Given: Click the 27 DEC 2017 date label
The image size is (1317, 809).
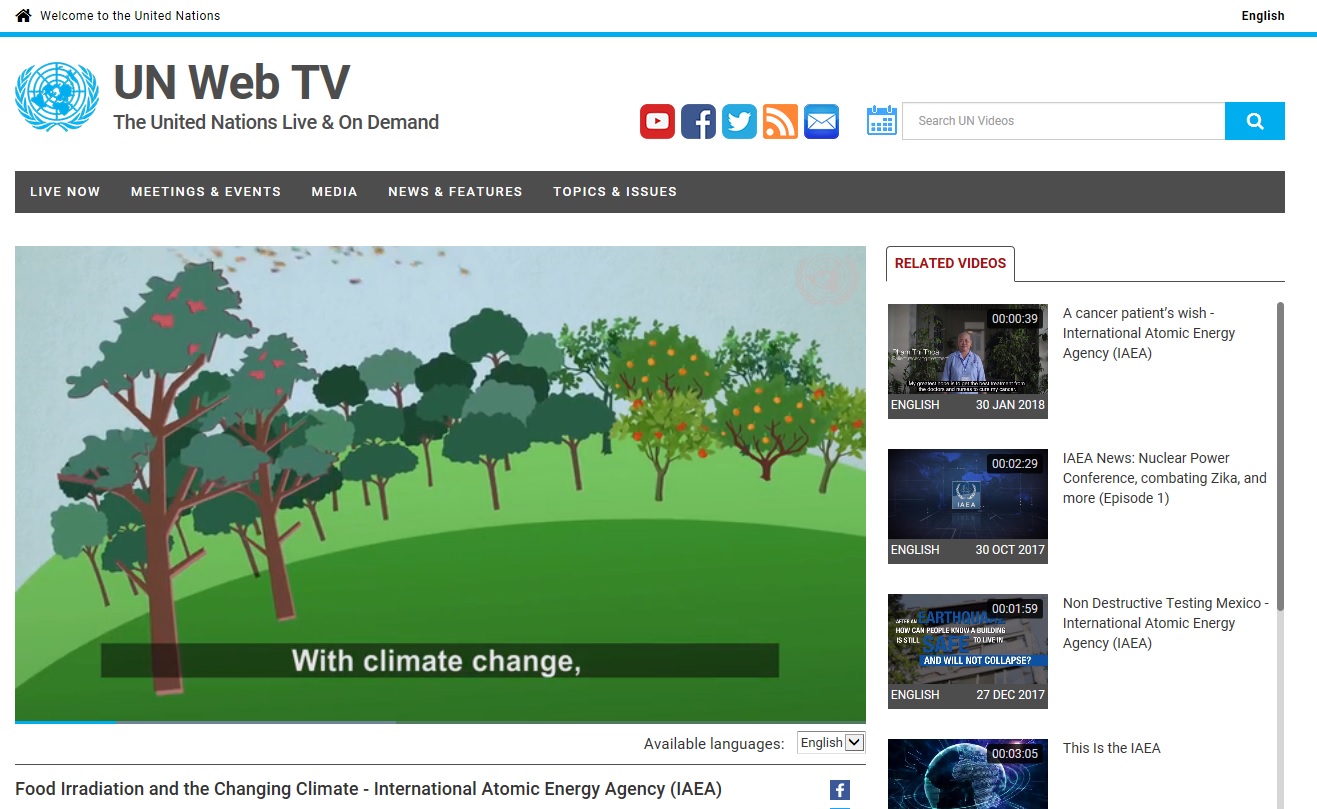Looking at the screenshot, I should point(1010,695).
